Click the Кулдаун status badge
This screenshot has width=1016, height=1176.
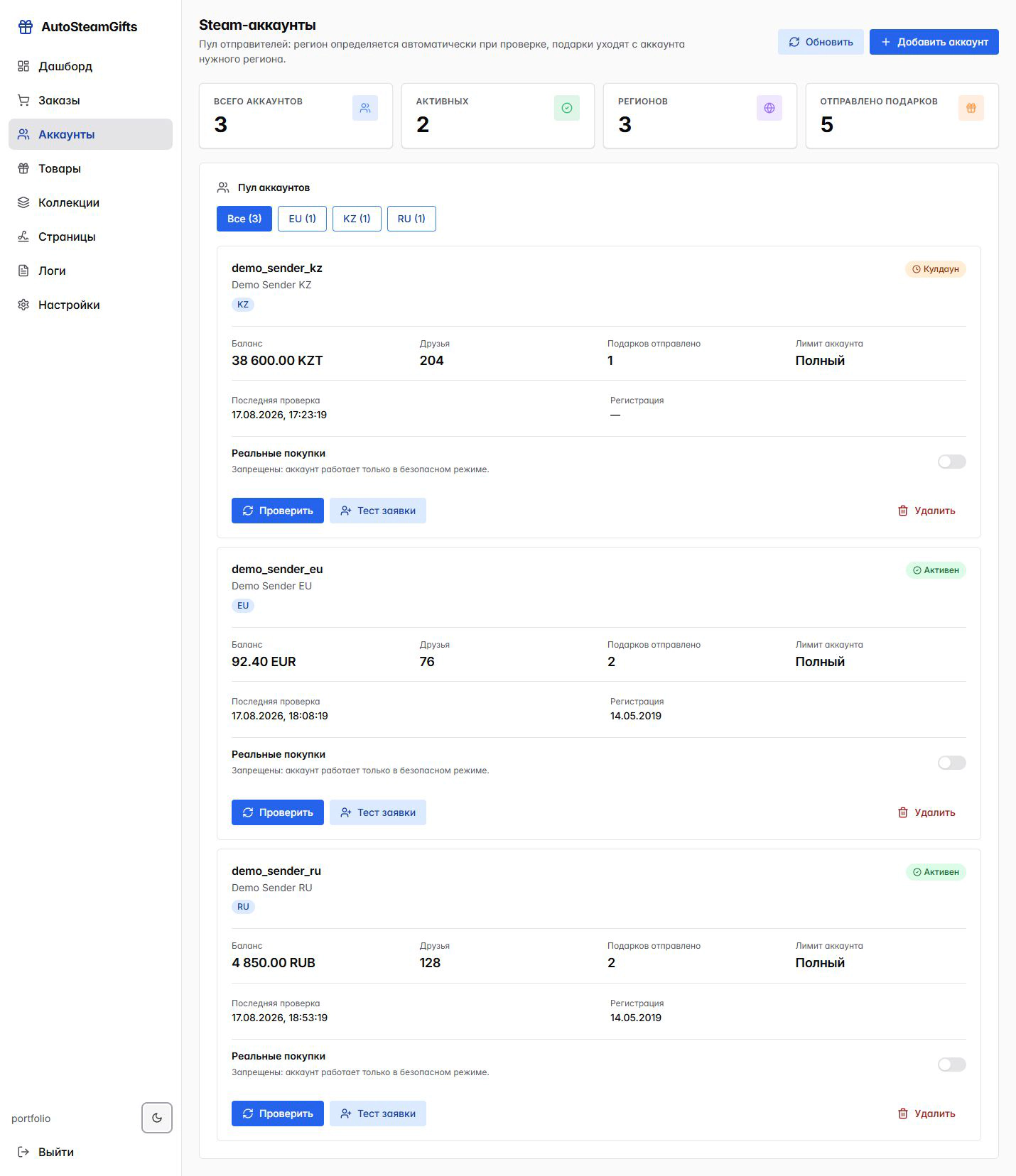tap(936, 269)
